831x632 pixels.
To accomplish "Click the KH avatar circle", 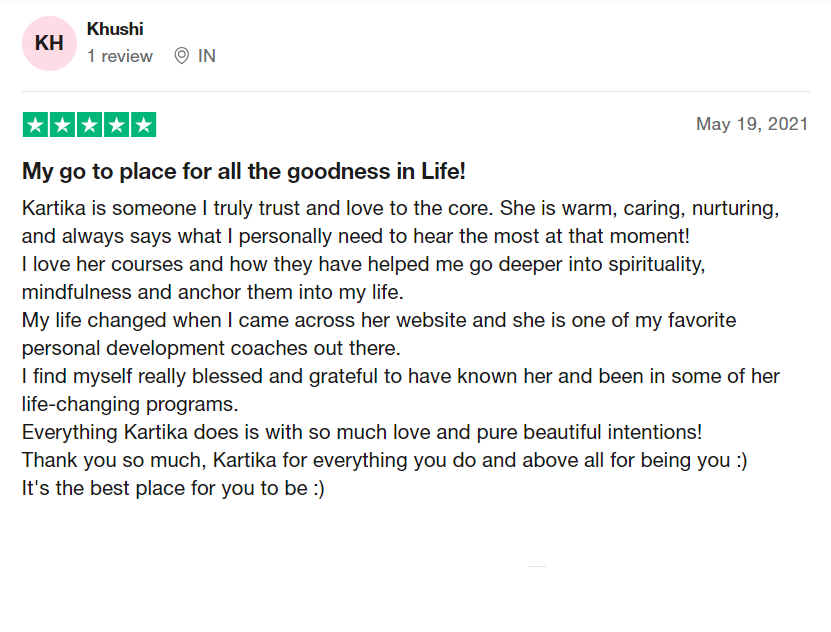I will 49,43.
